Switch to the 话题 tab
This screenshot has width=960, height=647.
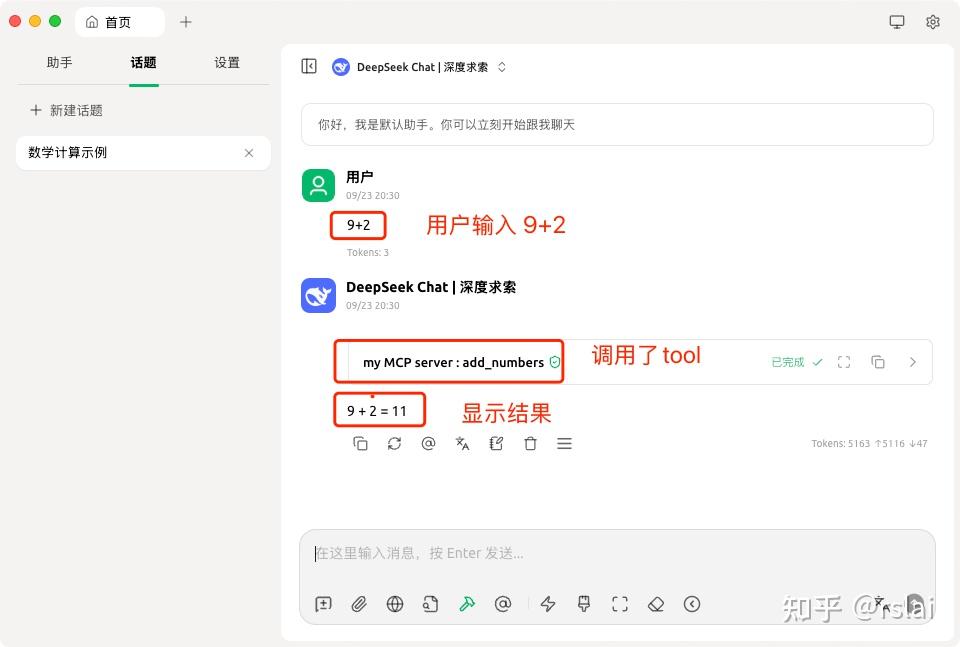(x=143, y=62)
